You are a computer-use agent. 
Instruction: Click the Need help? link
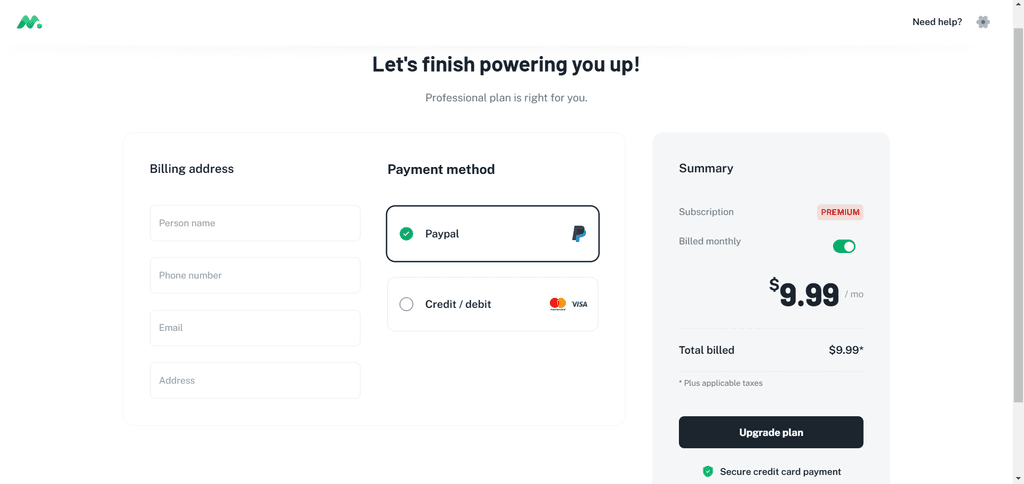pyautogui.click(x=936, y=22)
